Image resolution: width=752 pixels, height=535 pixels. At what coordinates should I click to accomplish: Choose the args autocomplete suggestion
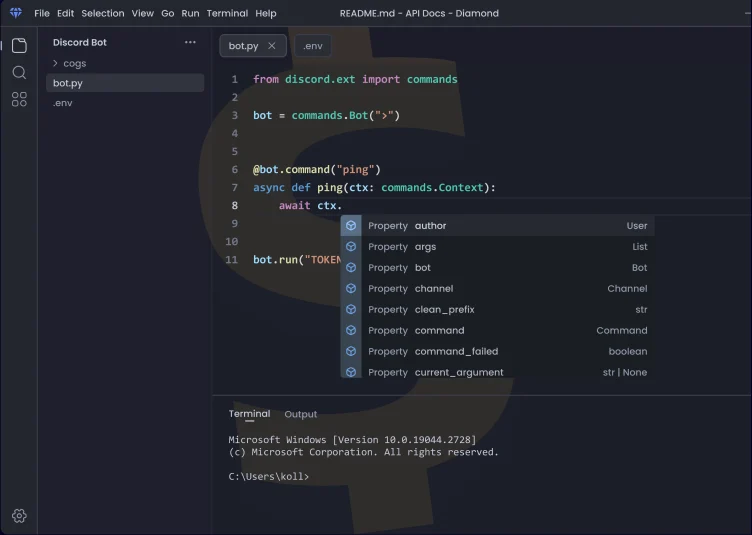tap(497, 246)
